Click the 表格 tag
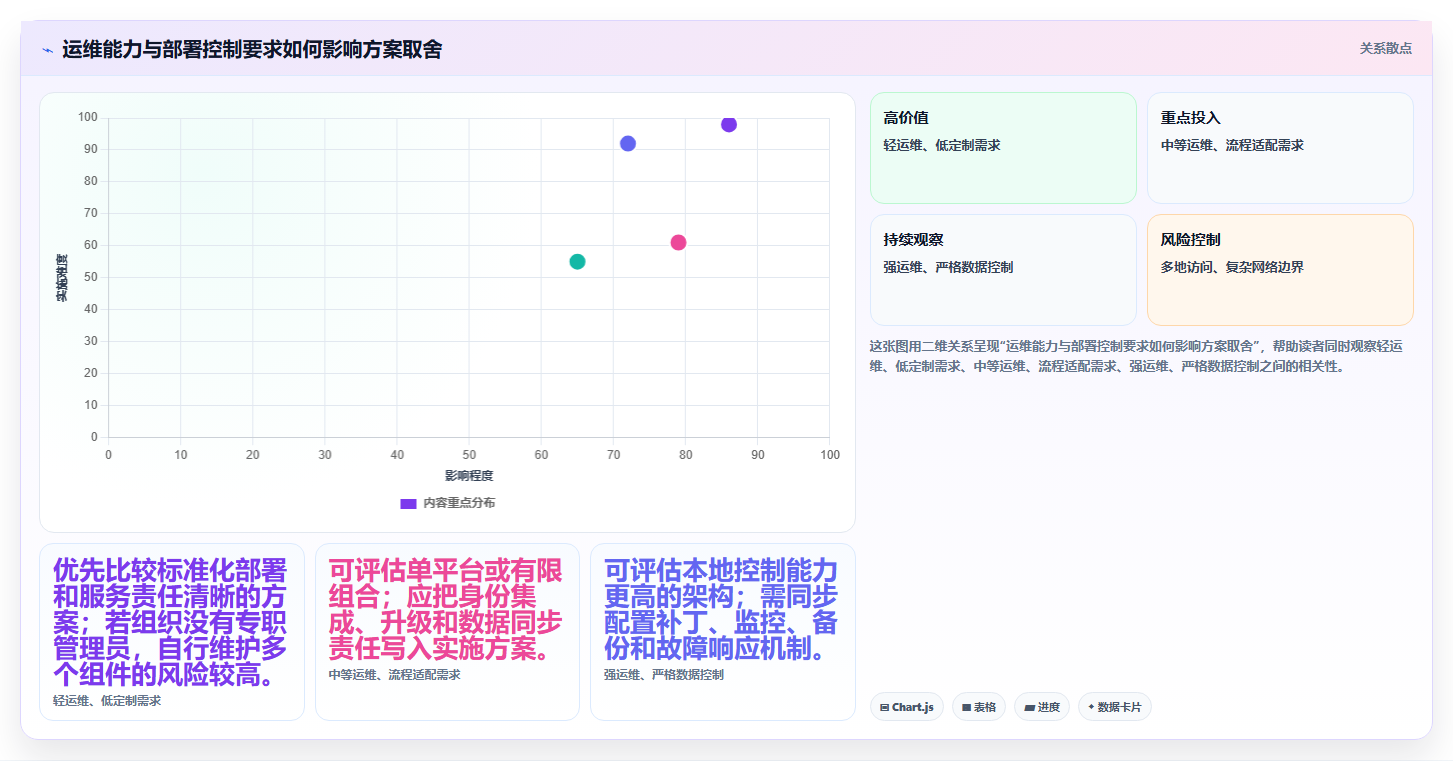The width and height of the screenshot is (1453, 761). (x=979, y=707)
